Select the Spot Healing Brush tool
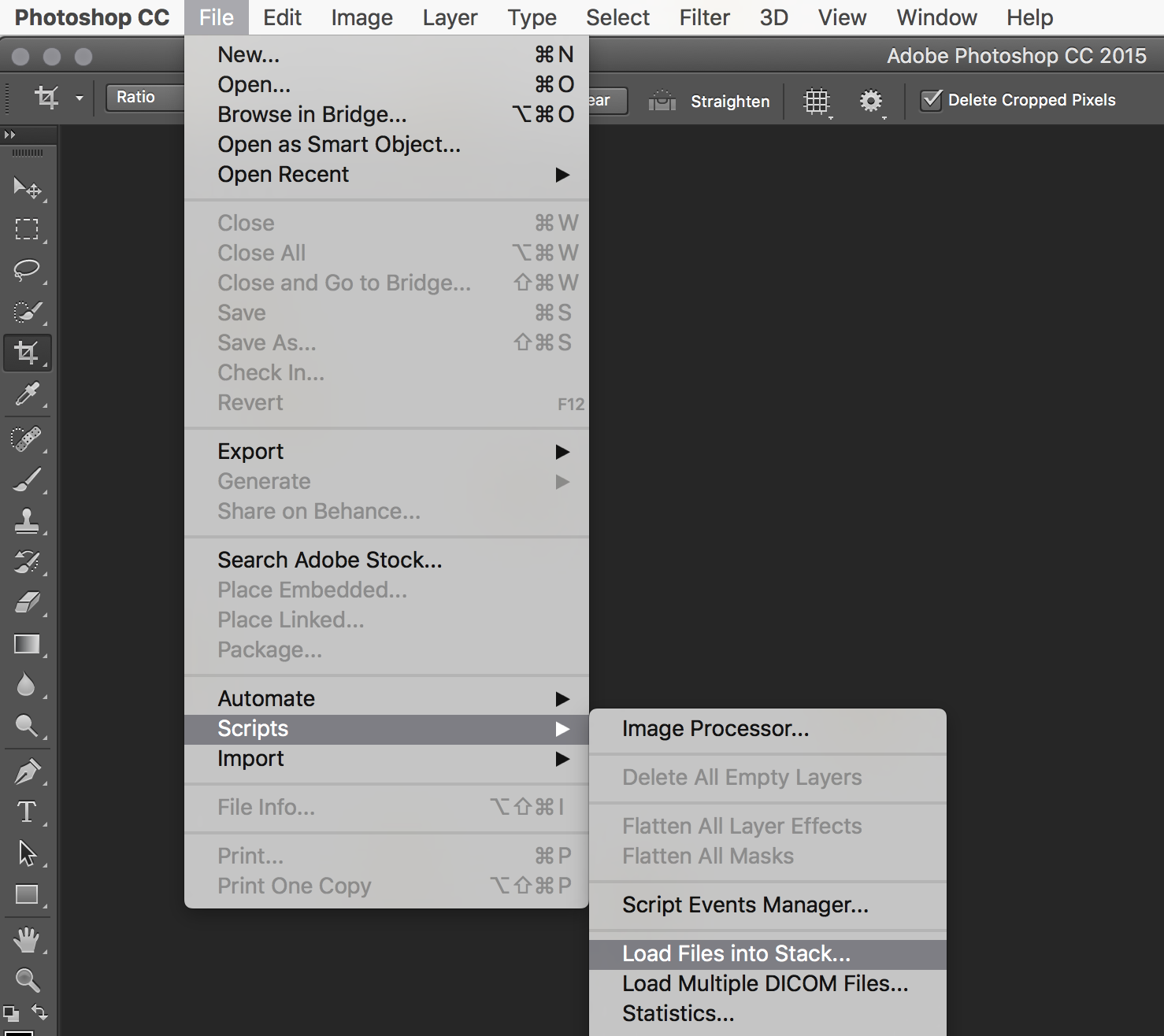The height and width of the screenshot is (1036, 1164). [28, 439]
